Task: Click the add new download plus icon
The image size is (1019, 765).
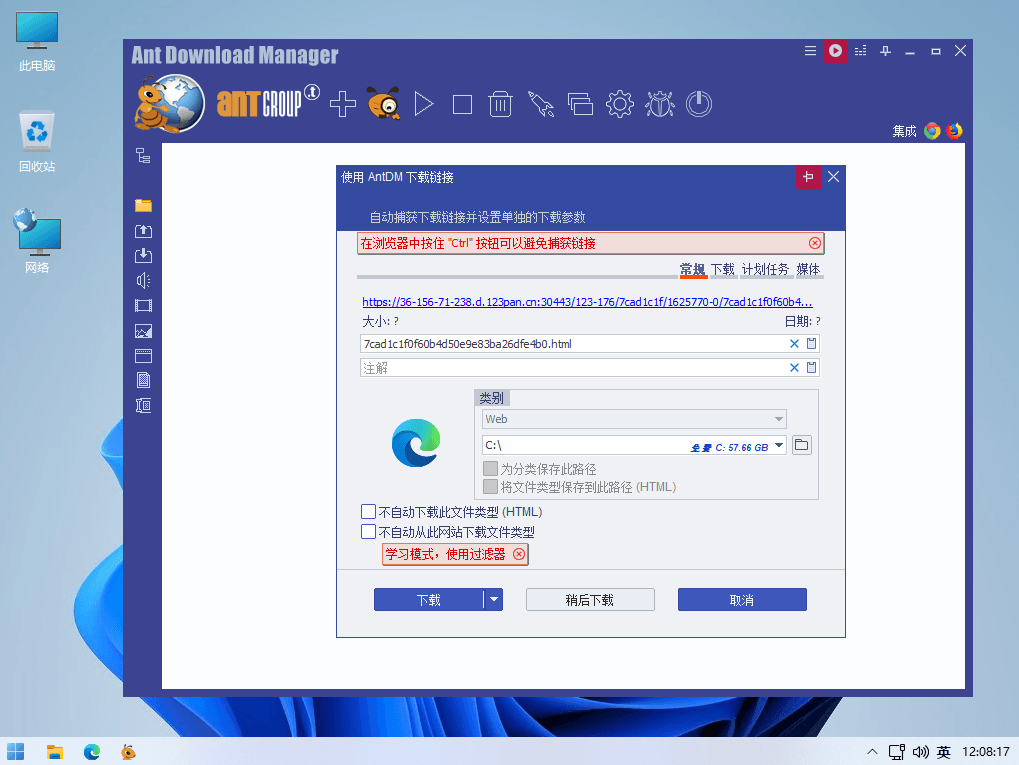Action: [342, 104]
